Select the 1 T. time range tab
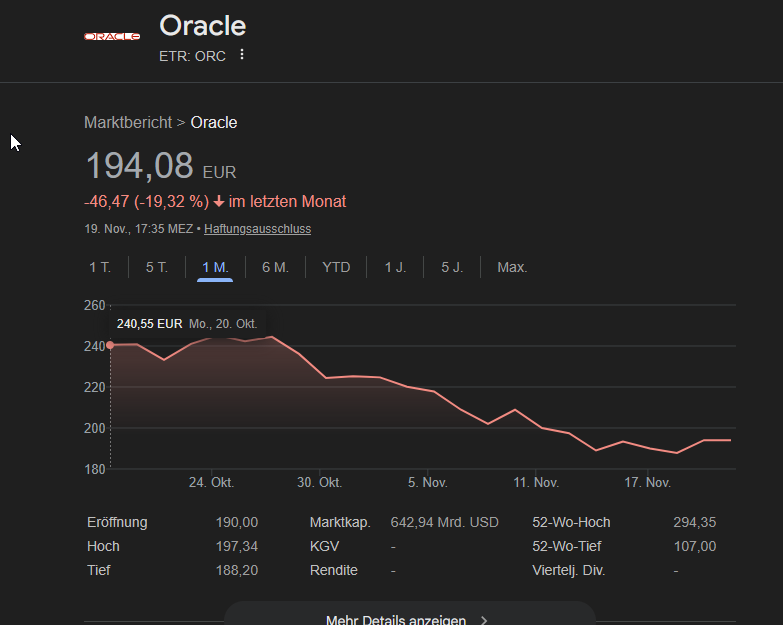 coord(100,267)
